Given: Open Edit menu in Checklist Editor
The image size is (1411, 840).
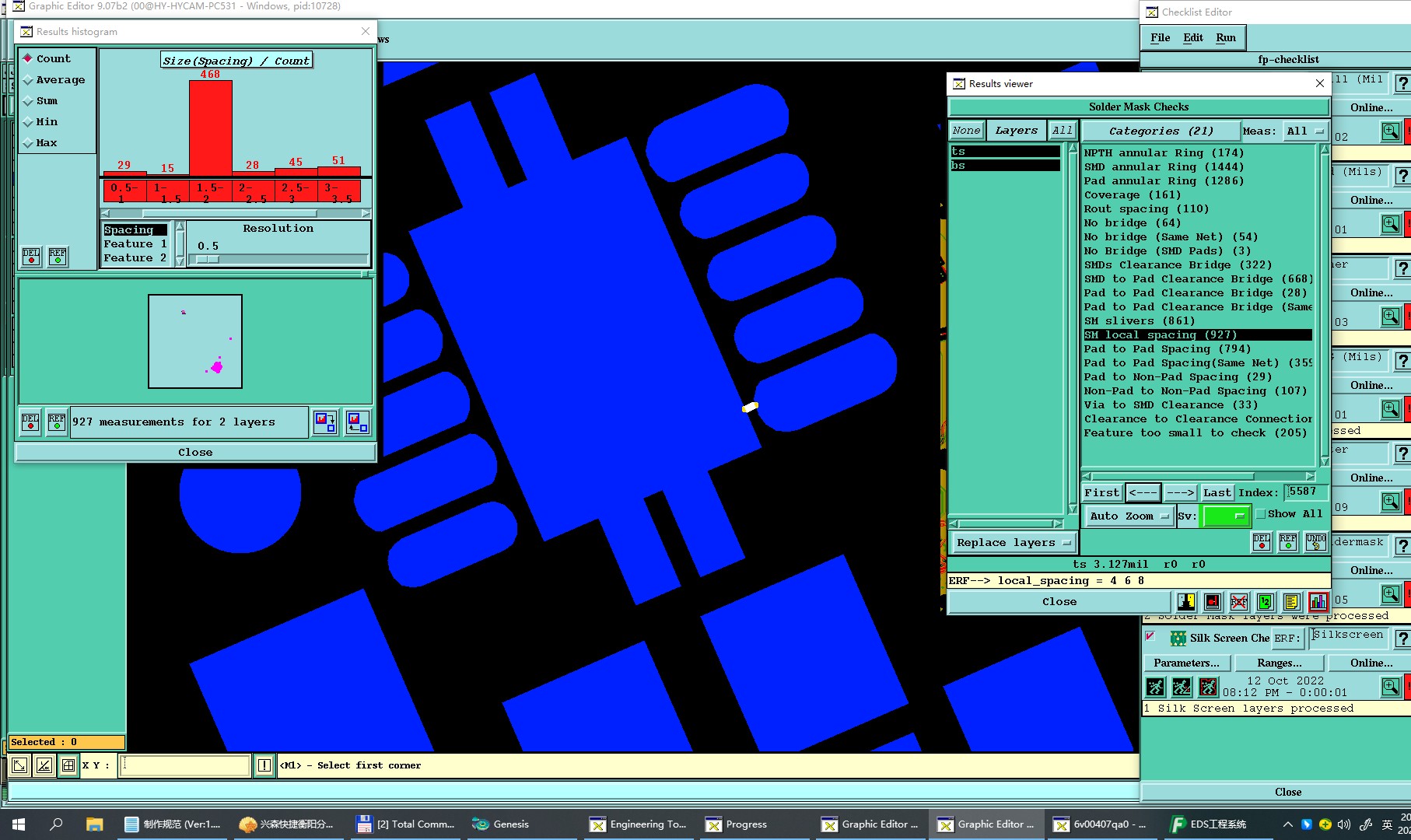Looking at the screenshot, I should pos(1192,37).
